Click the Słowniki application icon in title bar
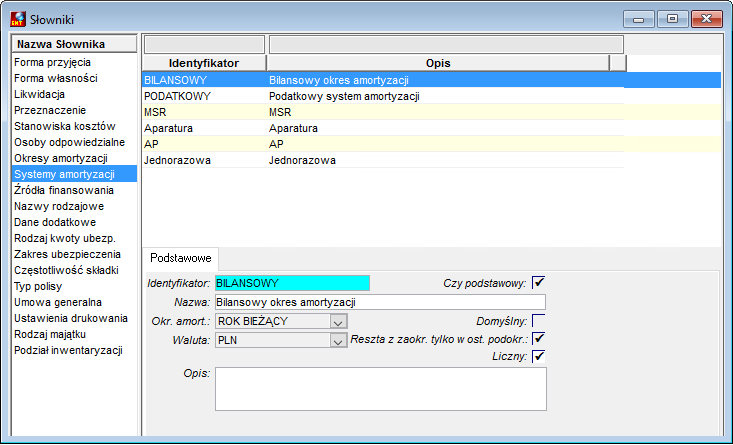The height and width of the screenshot is (445, 733). [x=18, y=19]
